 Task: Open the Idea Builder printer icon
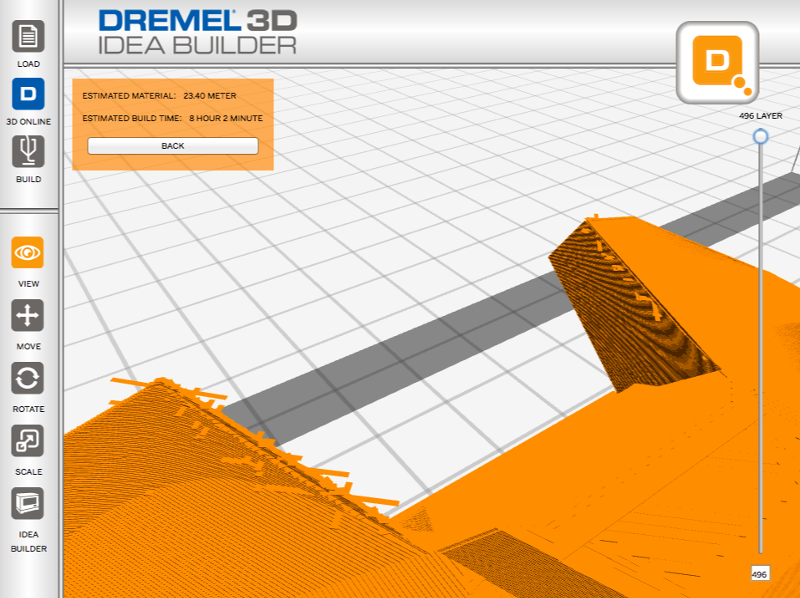(x=28, y=504)
